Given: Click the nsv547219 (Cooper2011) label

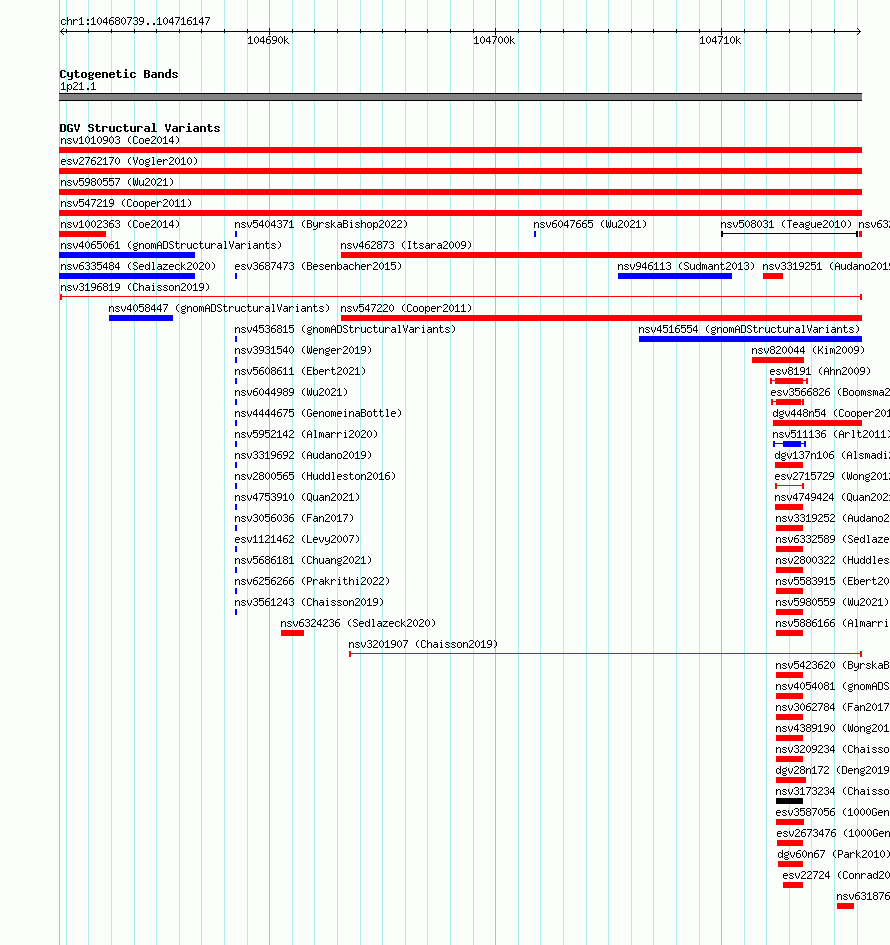Looking at the screenshot, I should [x=126, y=203].
